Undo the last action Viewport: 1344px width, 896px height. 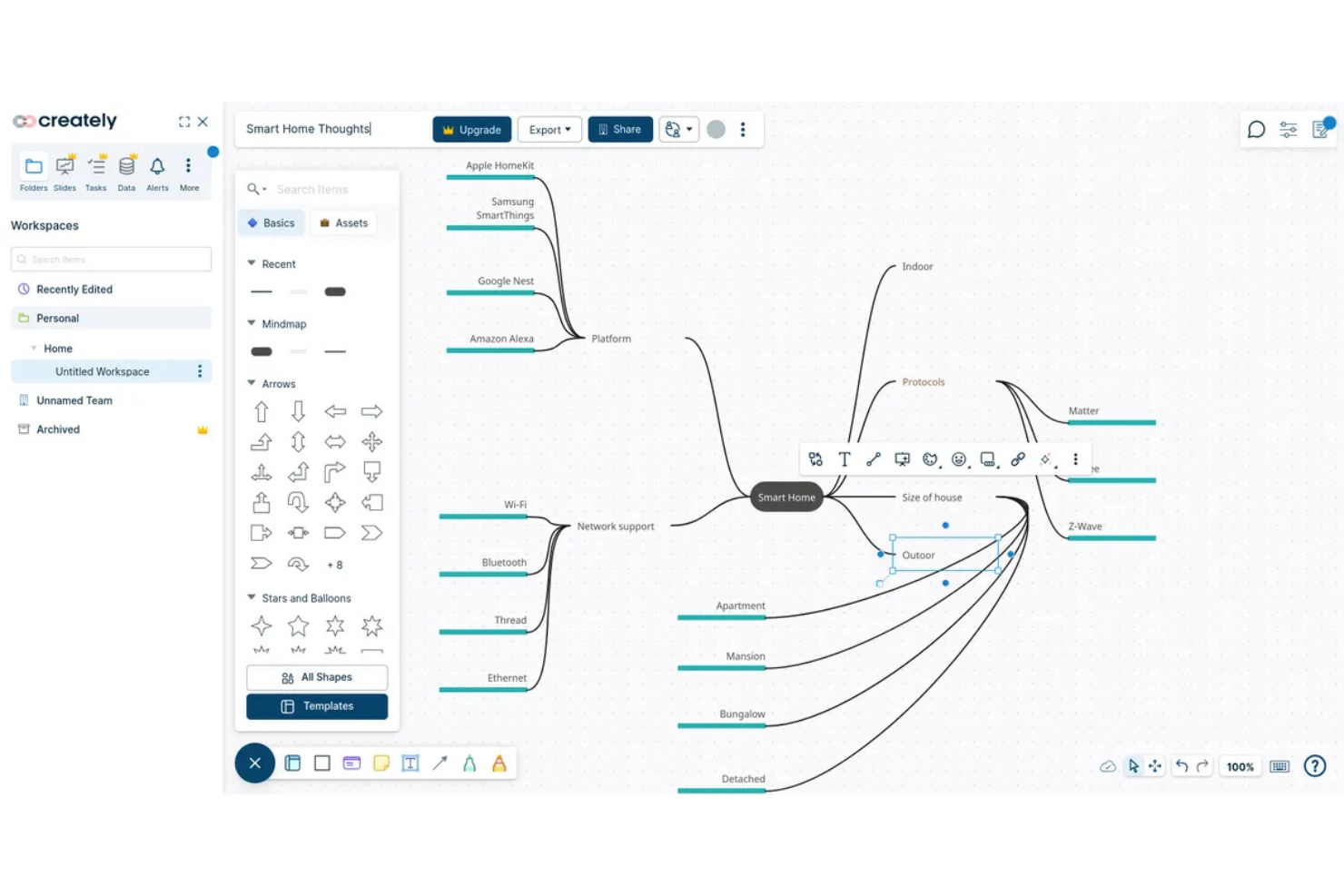point(1181,767)
